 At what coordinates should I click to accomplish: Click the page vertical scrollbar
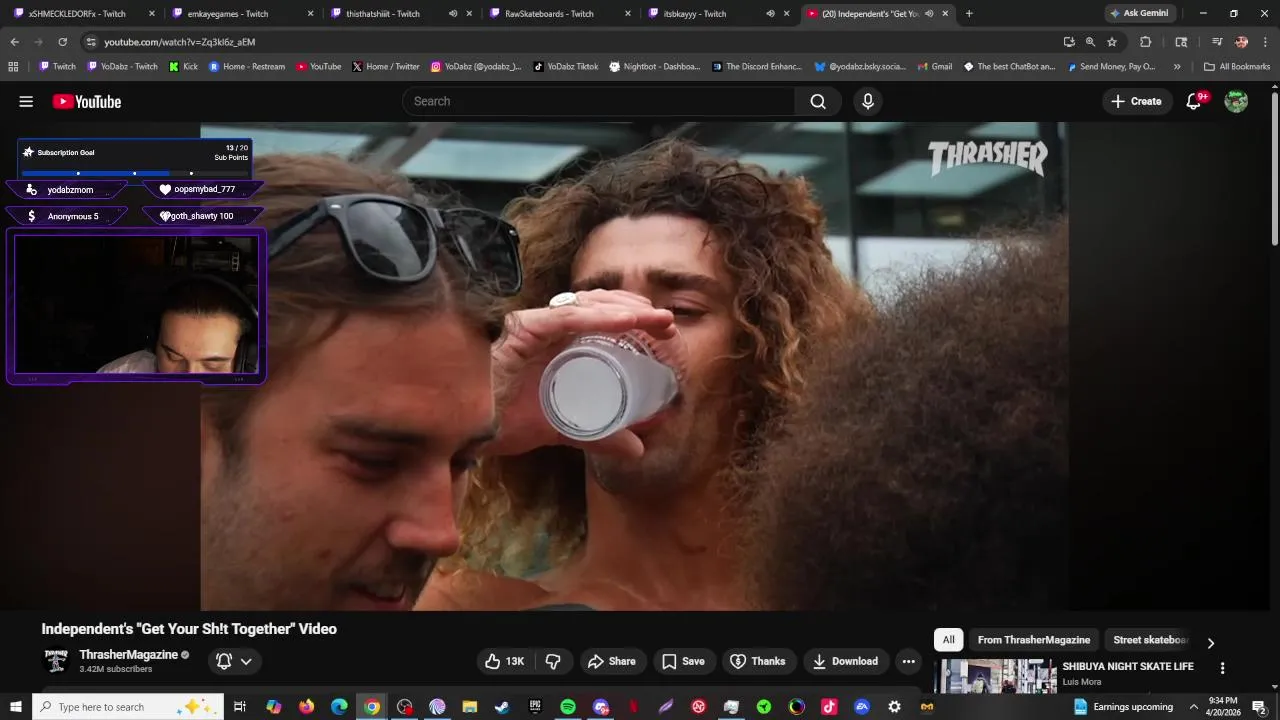click(1274, 170)
